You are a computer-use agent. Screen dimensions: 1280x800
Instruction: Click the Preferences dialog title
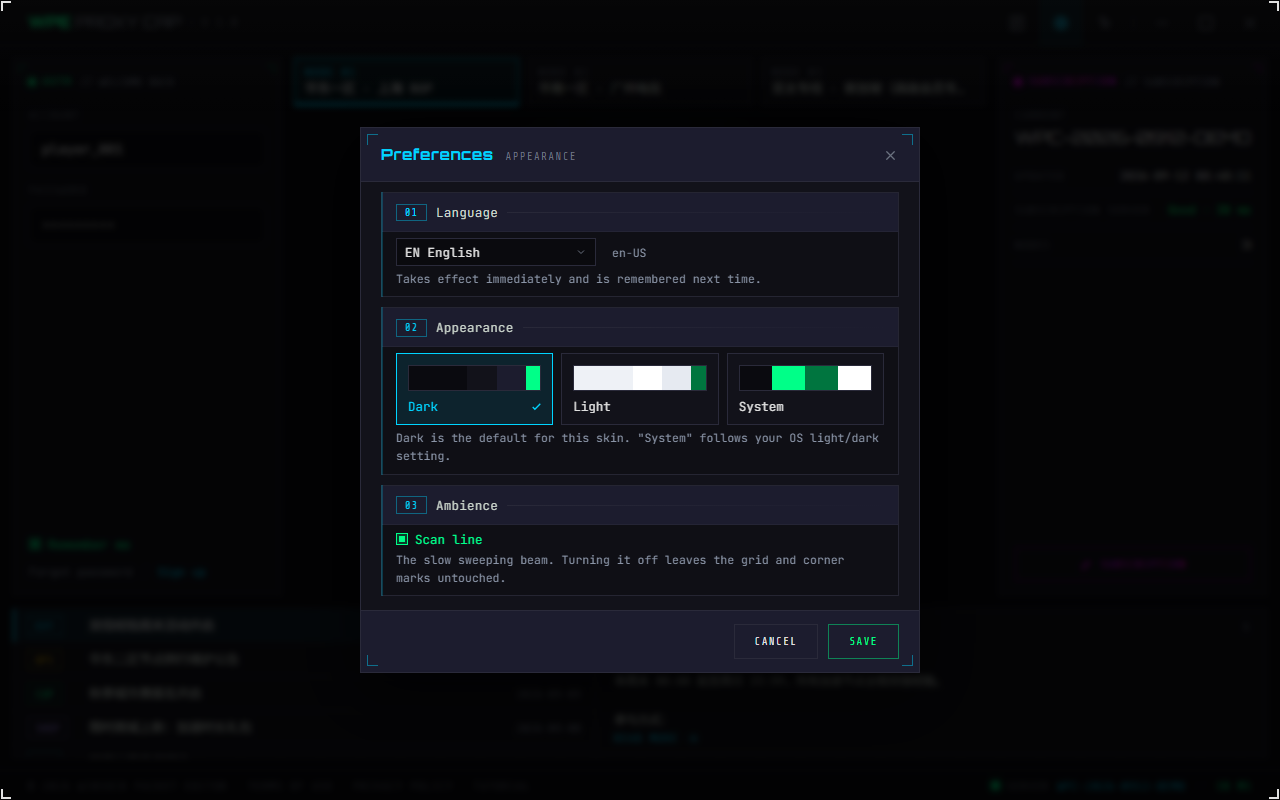437,155
